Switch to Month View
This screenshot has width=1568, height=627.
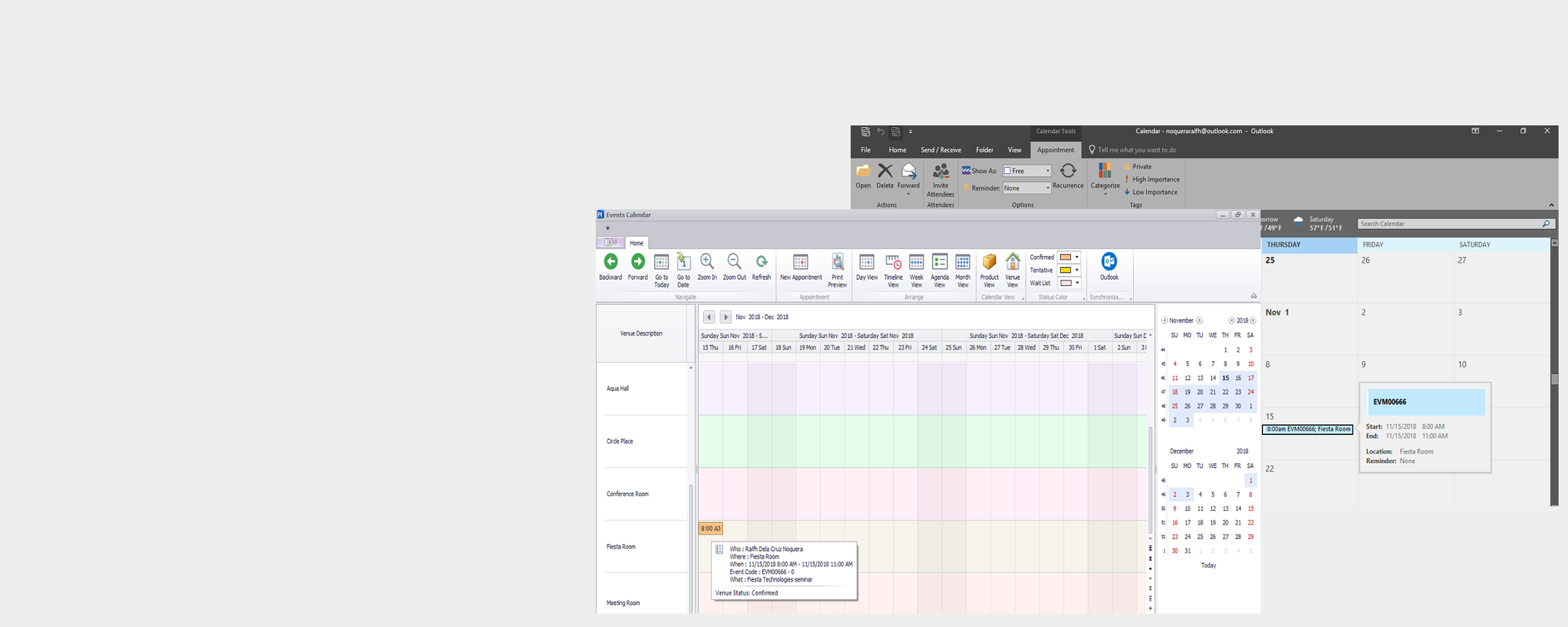point(963,270)
